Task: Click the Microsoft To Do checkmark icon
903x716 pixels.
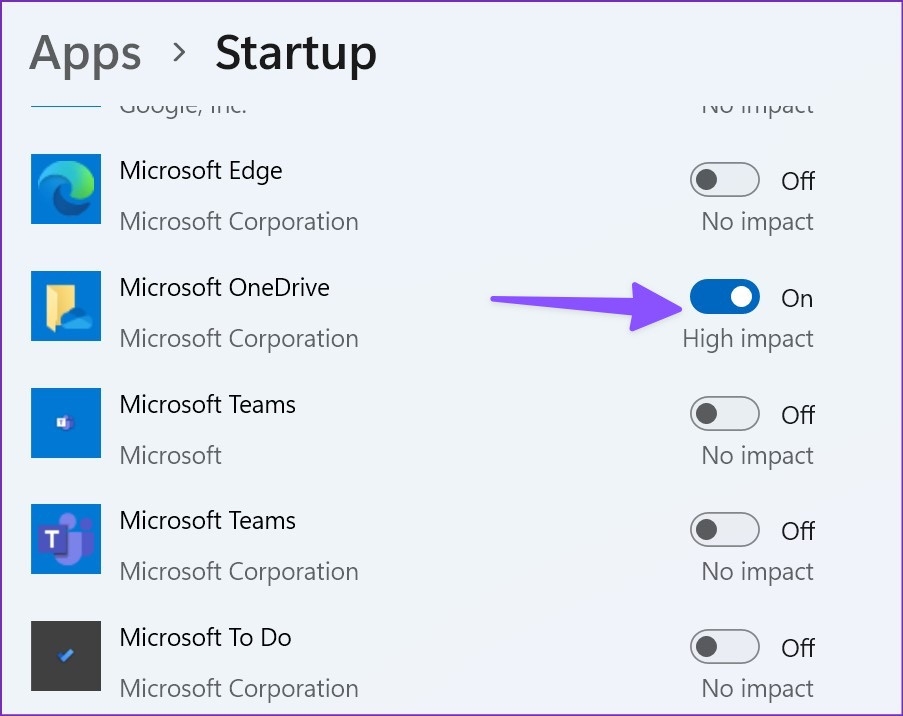Action: coord(66,656)
